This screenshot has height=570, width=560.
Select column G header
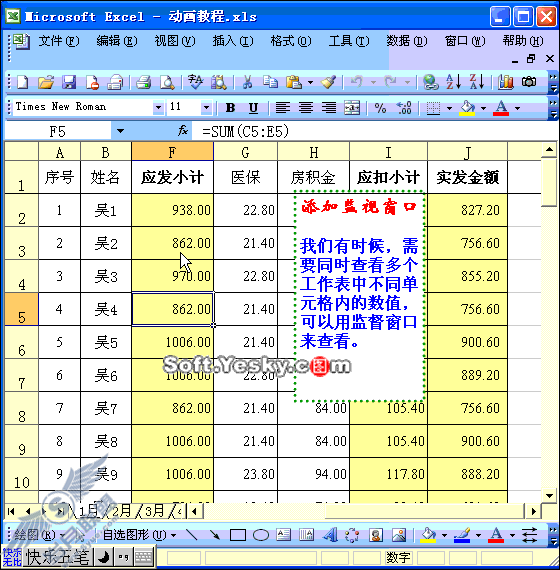click(245, 152)
